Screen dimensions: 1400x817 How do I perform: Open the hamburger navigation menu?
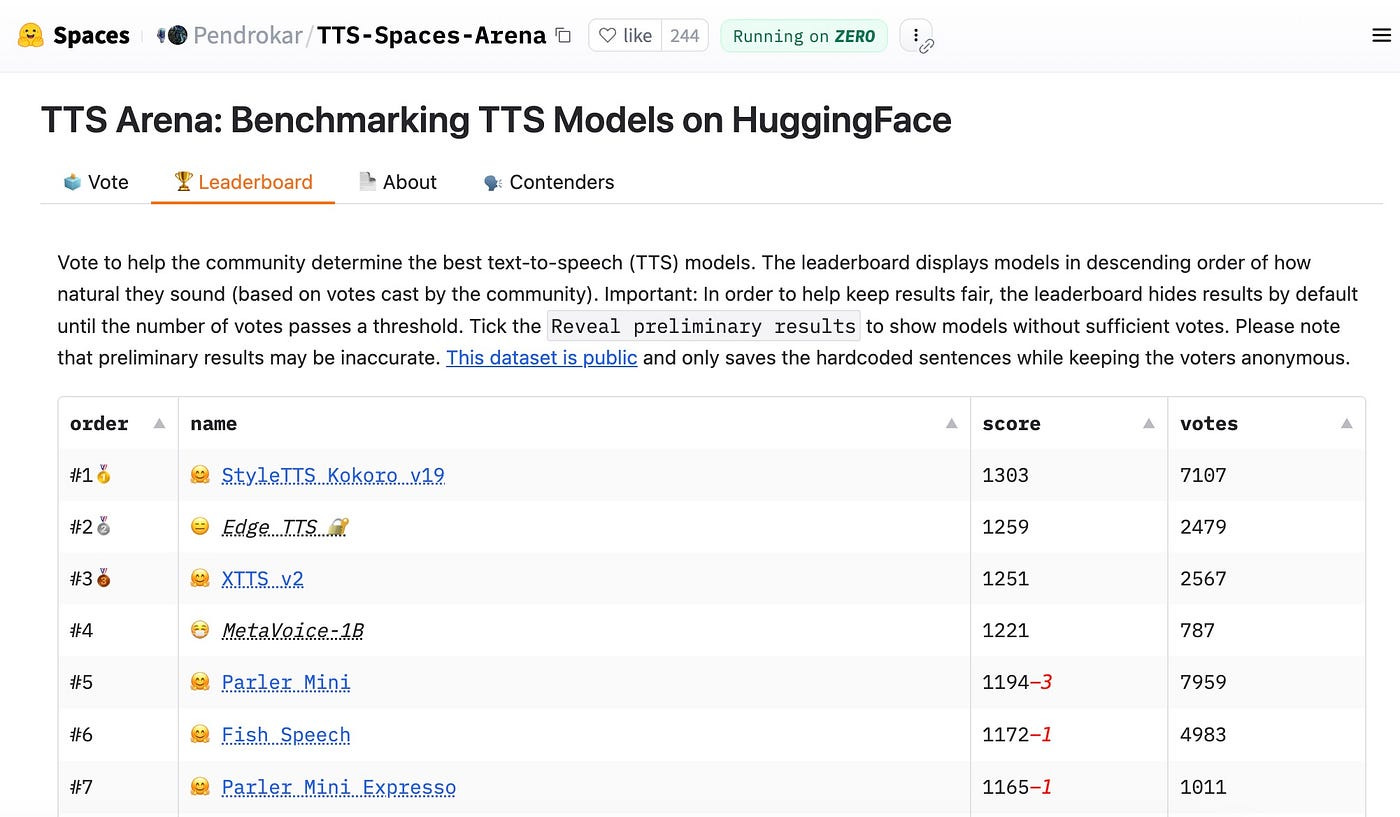coord(1381,36)
